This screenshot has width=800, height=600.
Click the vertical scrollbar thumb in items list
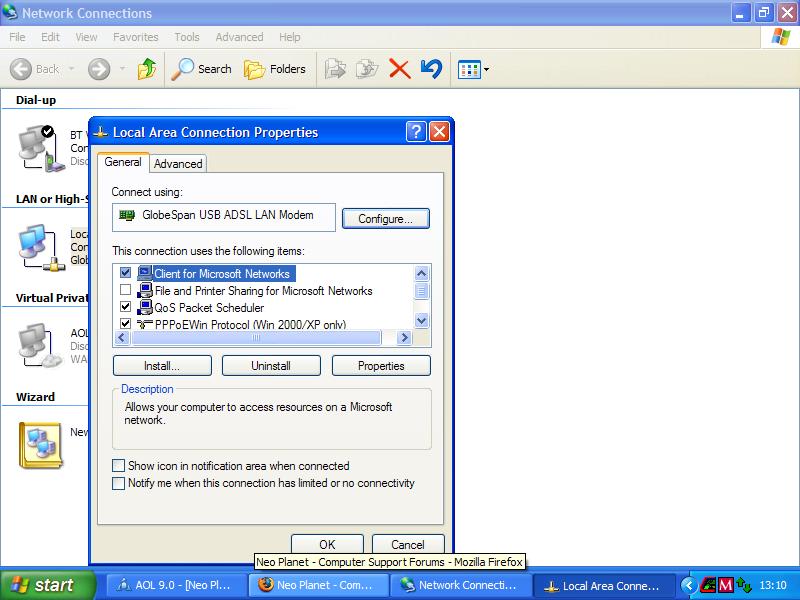(x=421, y=291)
